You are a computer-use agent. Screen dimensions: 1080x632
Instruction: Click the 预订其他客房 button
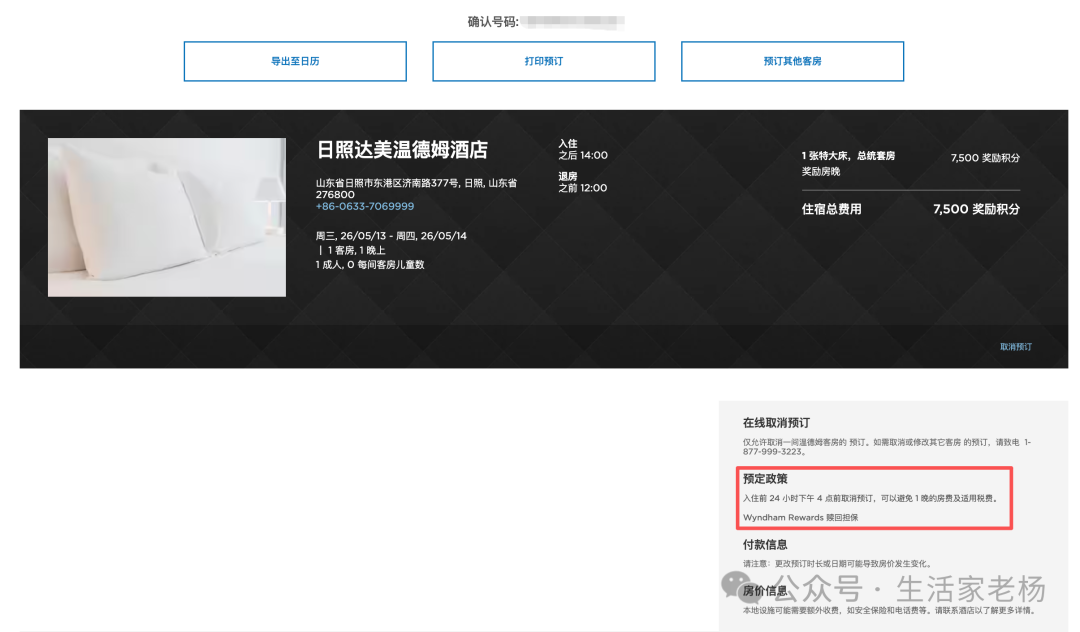click(x=792, y=61)
